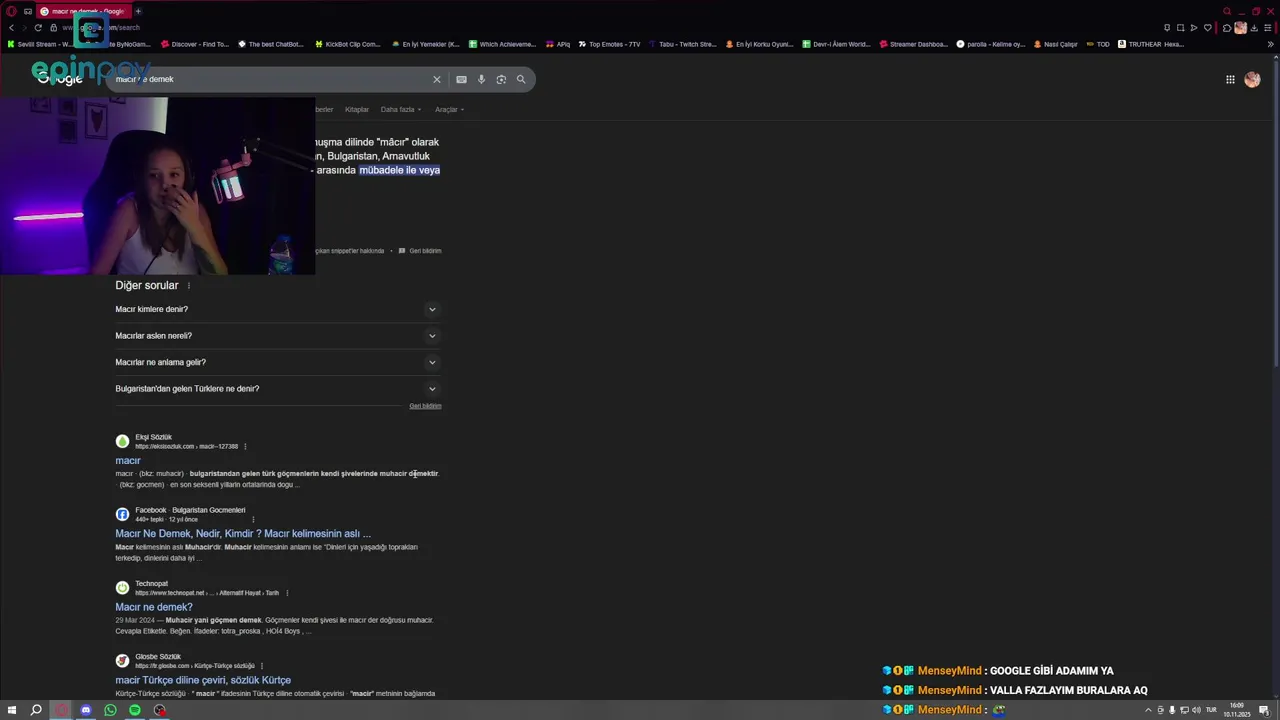Expand question 'Macır kimlere denir?'
1280x720 pixels.
click(277, 309)
